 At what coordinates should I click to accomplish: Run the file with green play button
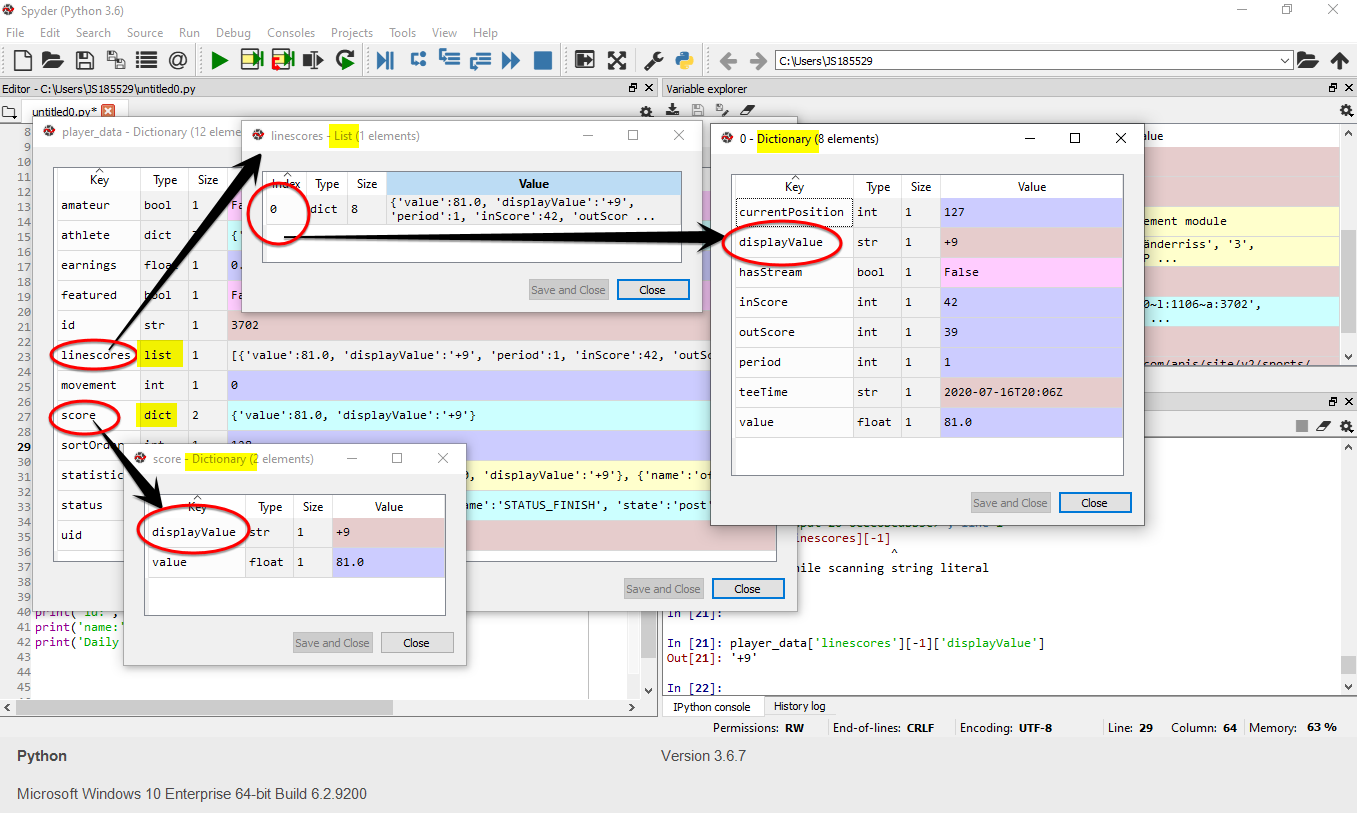(219, 60)
